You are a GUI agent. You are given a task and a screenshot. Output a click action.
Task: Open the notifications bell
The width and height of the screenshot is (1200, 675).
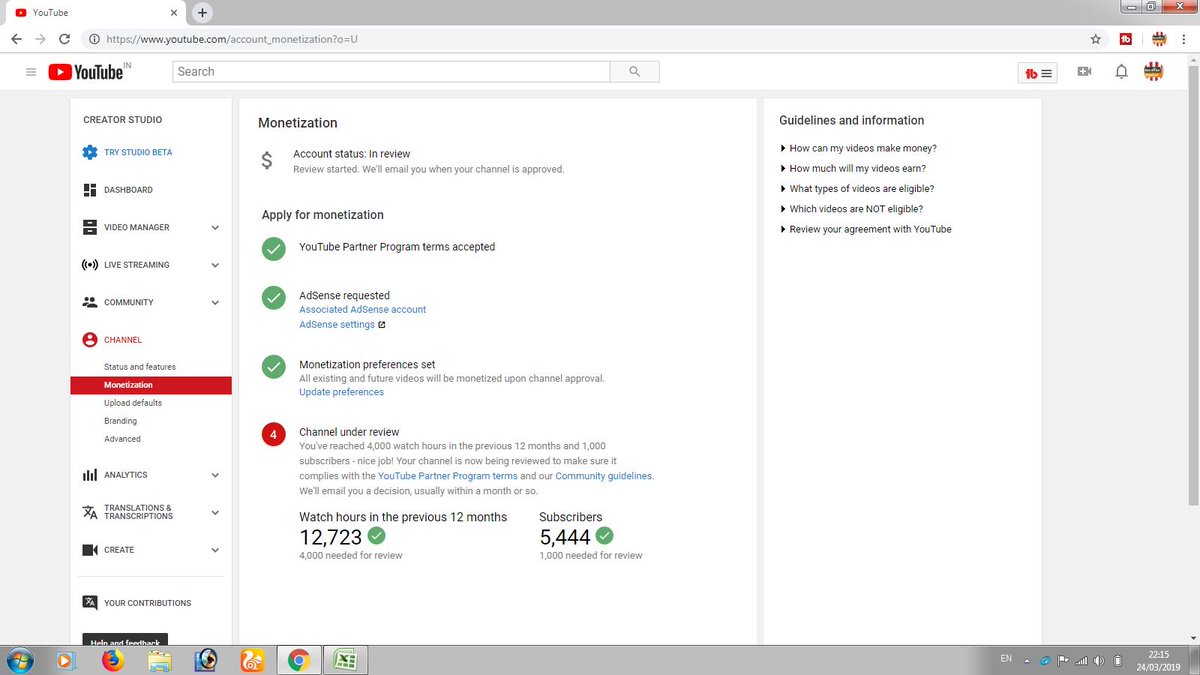pyautogui.click(x=1121, y=72)
